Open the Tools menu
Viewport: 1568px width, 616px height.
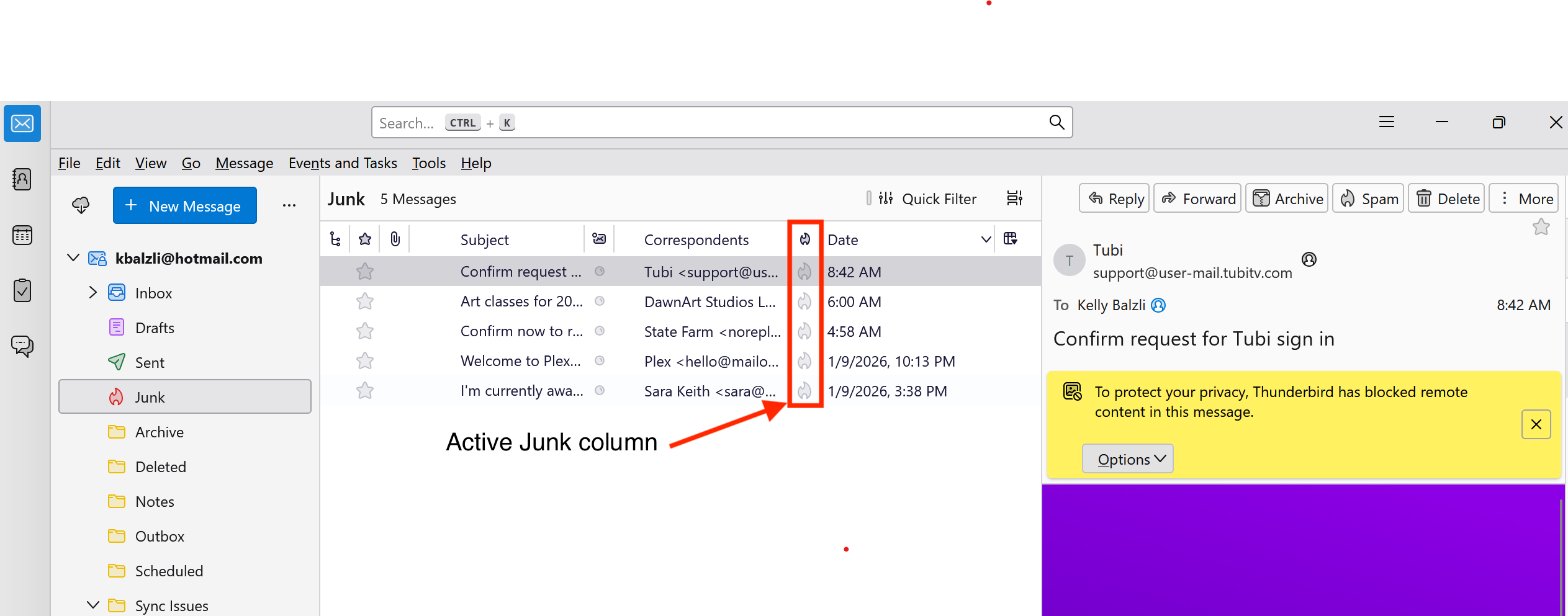[x=428, y=163]
